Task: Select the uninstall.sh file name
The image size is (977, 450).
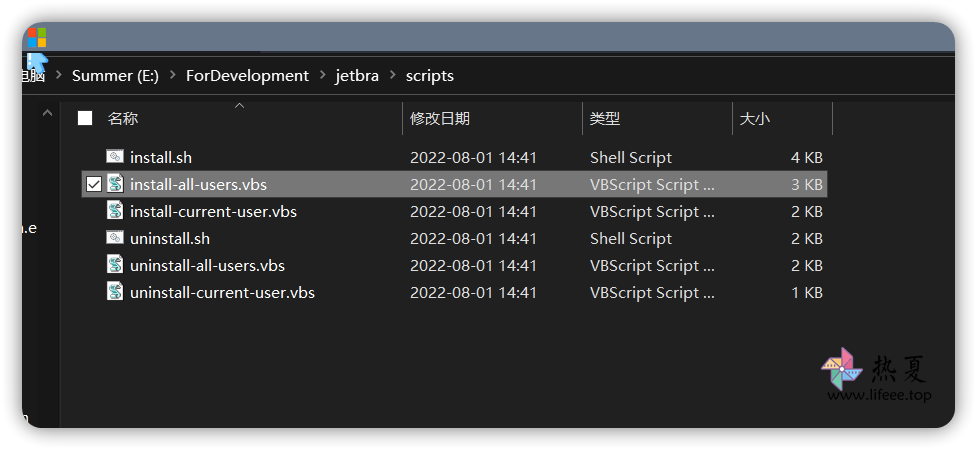Action: [170, 238]
